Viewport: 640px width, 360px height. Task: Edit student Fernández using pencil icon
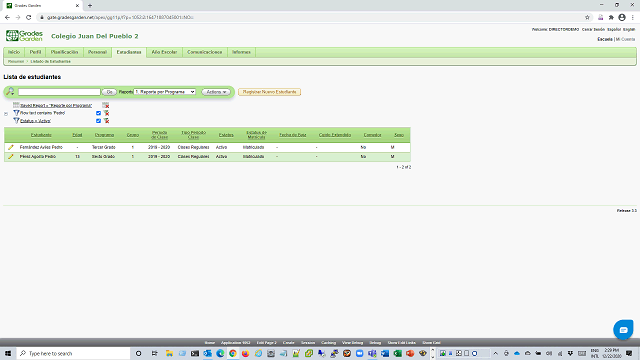point(11,147)
